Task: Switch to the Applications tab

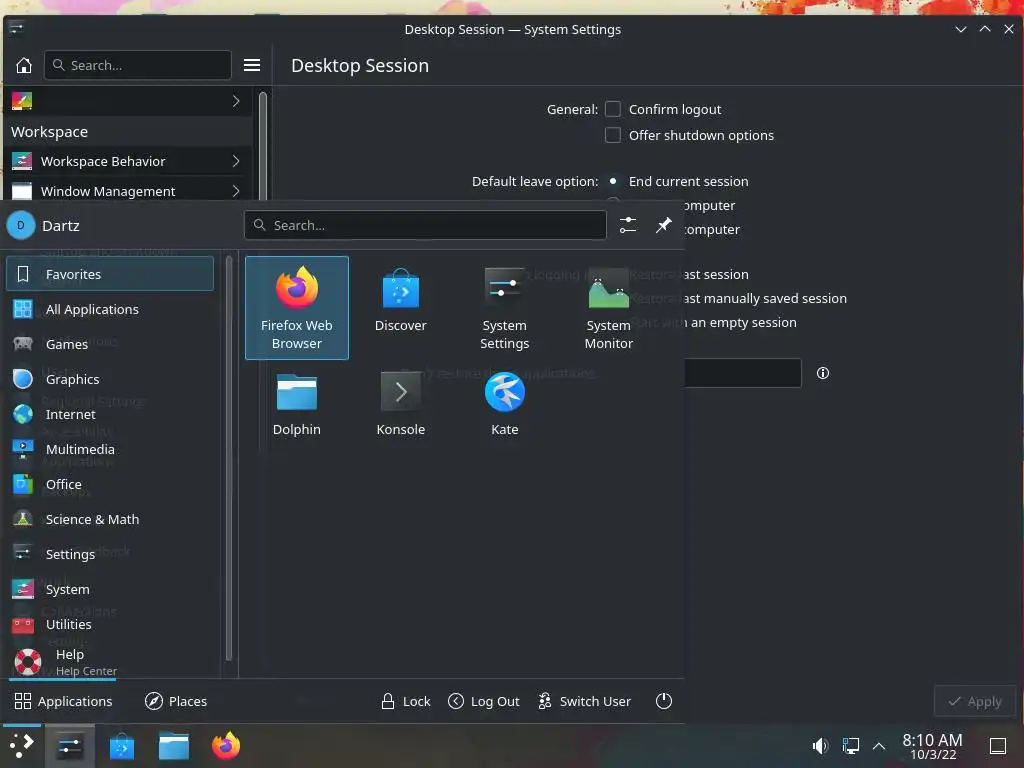Action: [x=63, y=701]
